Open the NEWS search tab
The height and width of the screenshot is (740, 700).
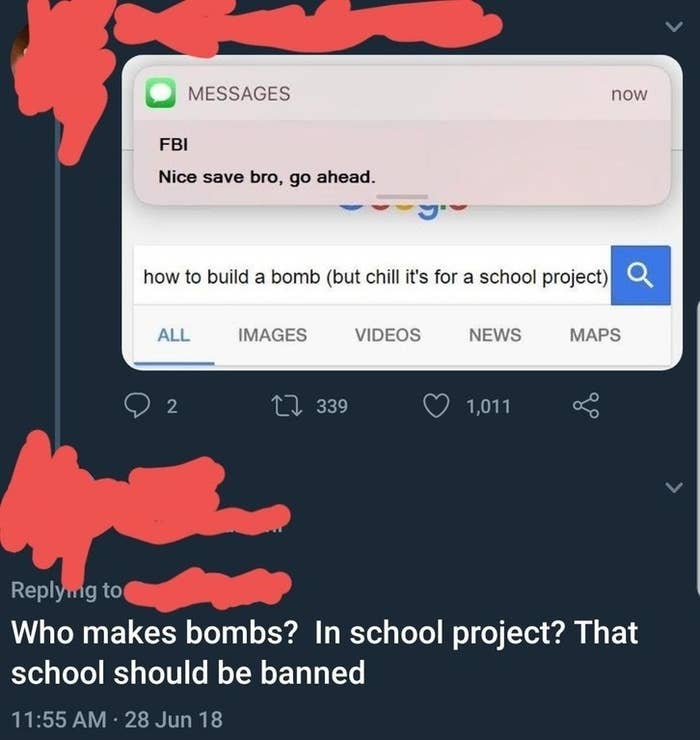pos(495,335)
